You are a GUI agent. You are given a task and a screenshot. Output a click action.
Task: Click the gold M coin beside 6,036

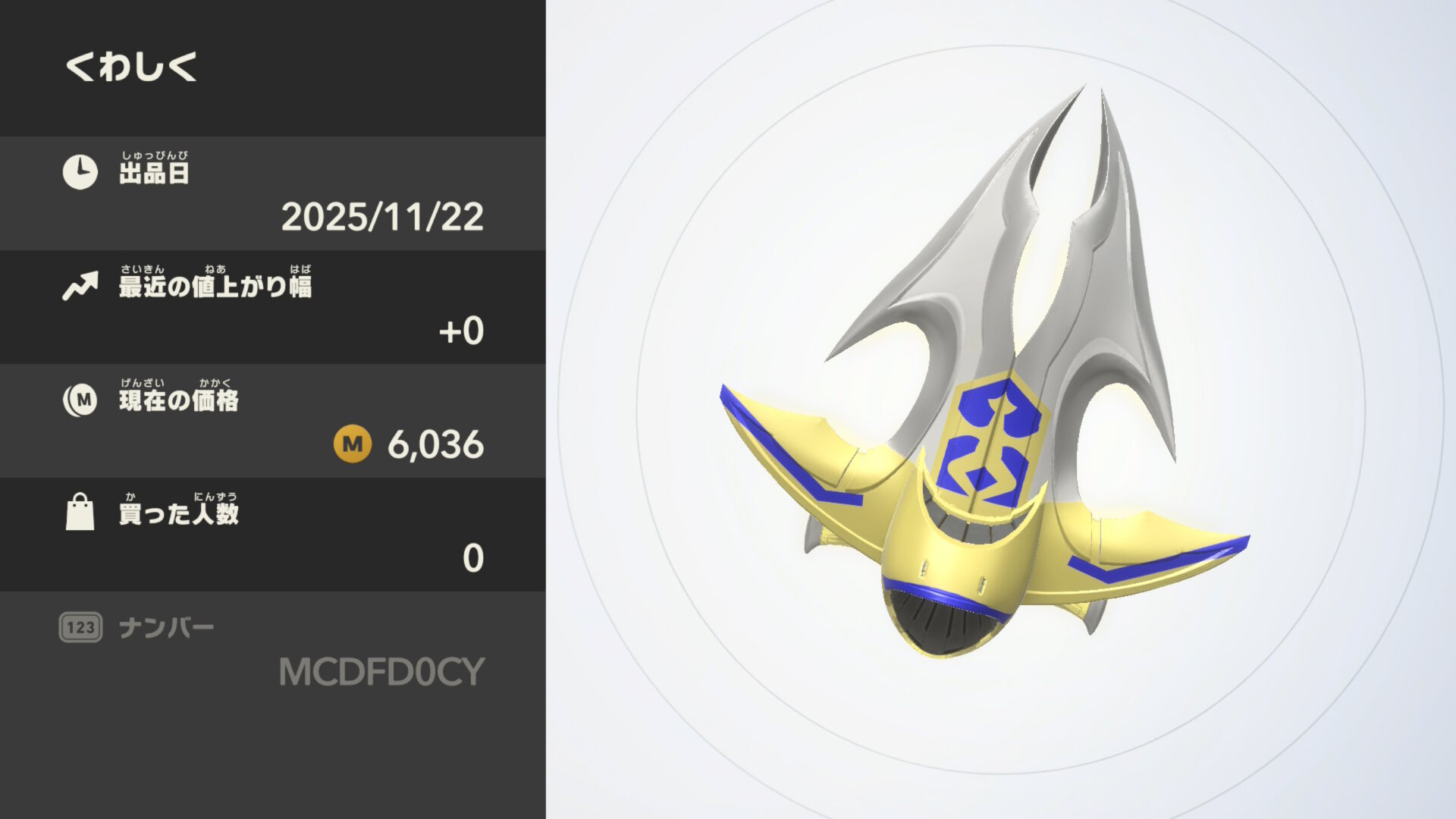(353, 444)
